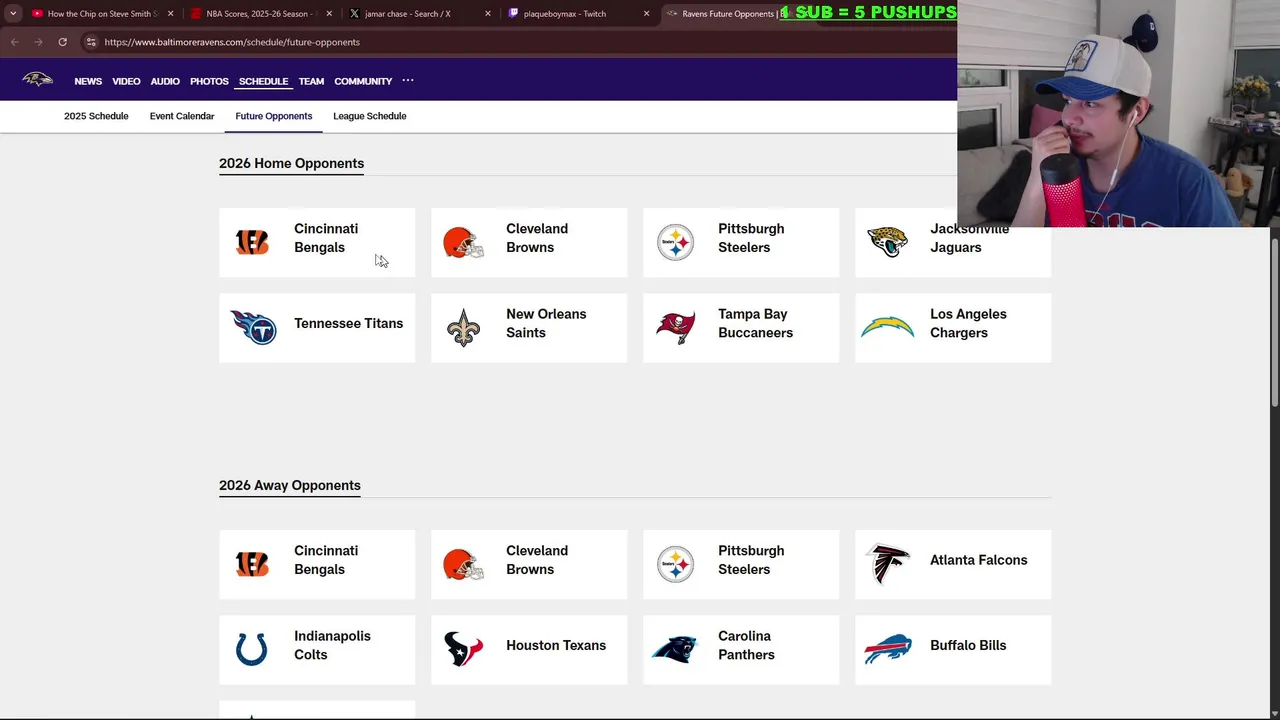This screenshot has width=1280, height=720.
Task: Click the Buffalo Bills logo
Action: (887, 649)
